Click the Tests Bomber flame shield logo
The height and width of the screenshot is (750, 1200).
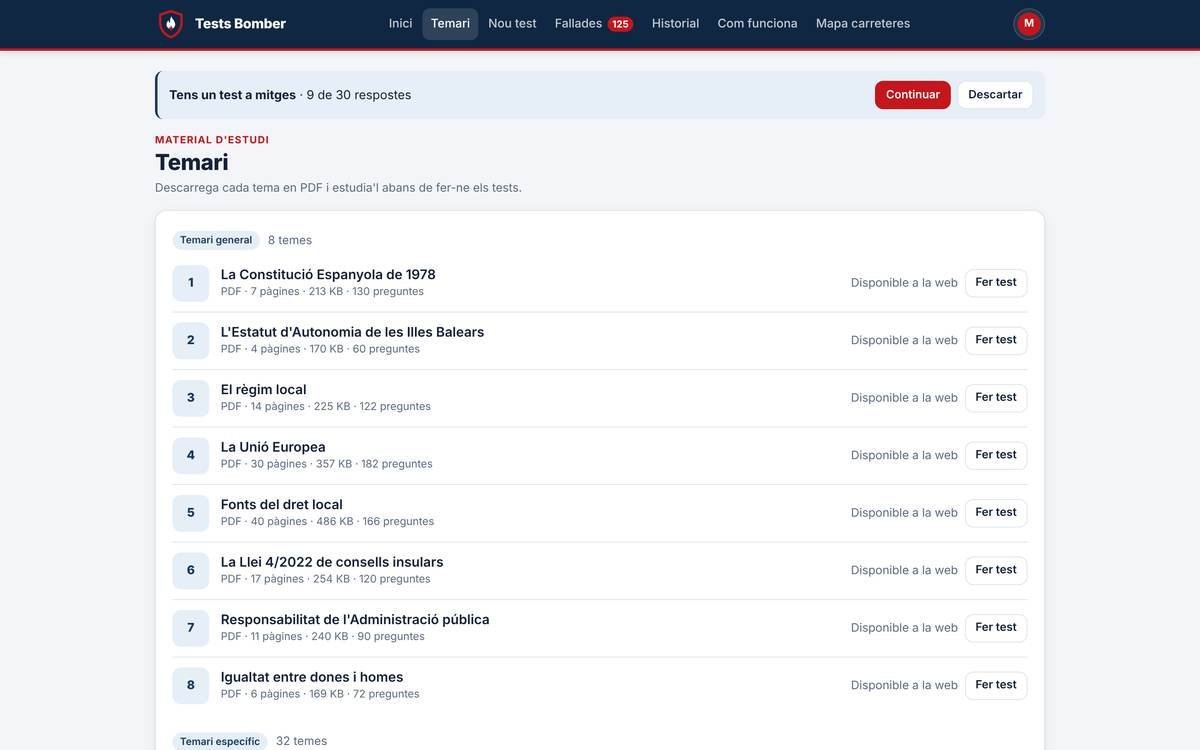point(171,24)
